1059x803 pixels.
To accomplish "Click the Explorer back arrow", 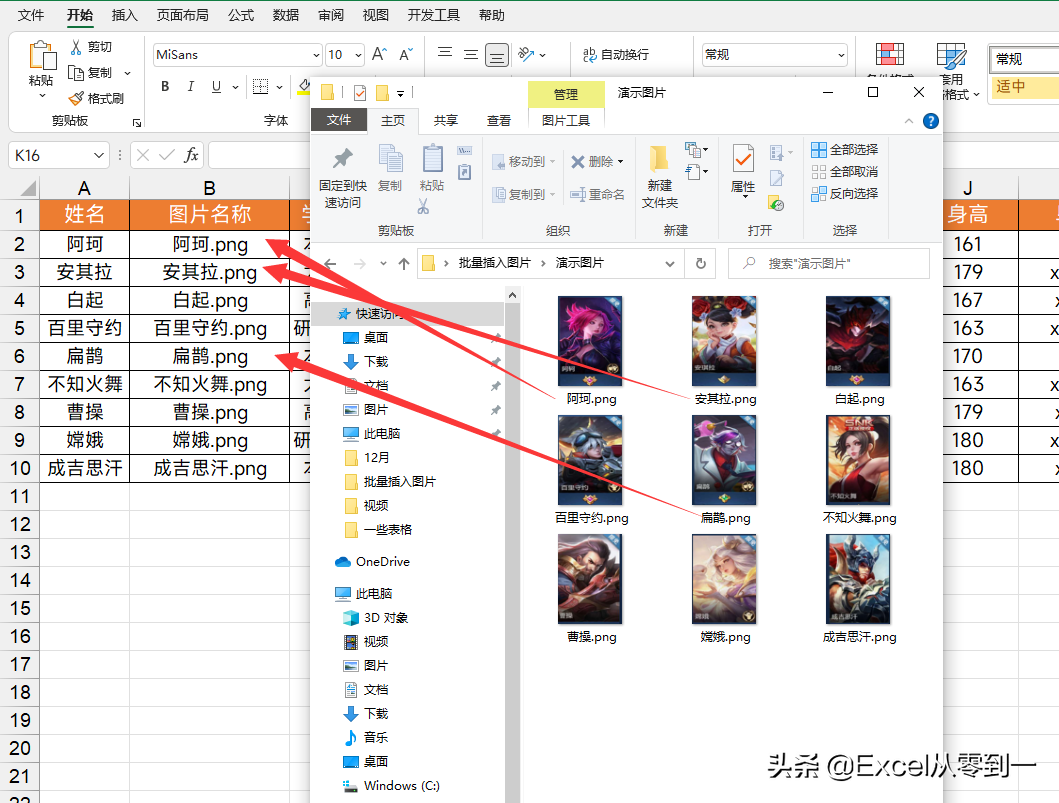I will pyautogui.click(x=330, y=264).
